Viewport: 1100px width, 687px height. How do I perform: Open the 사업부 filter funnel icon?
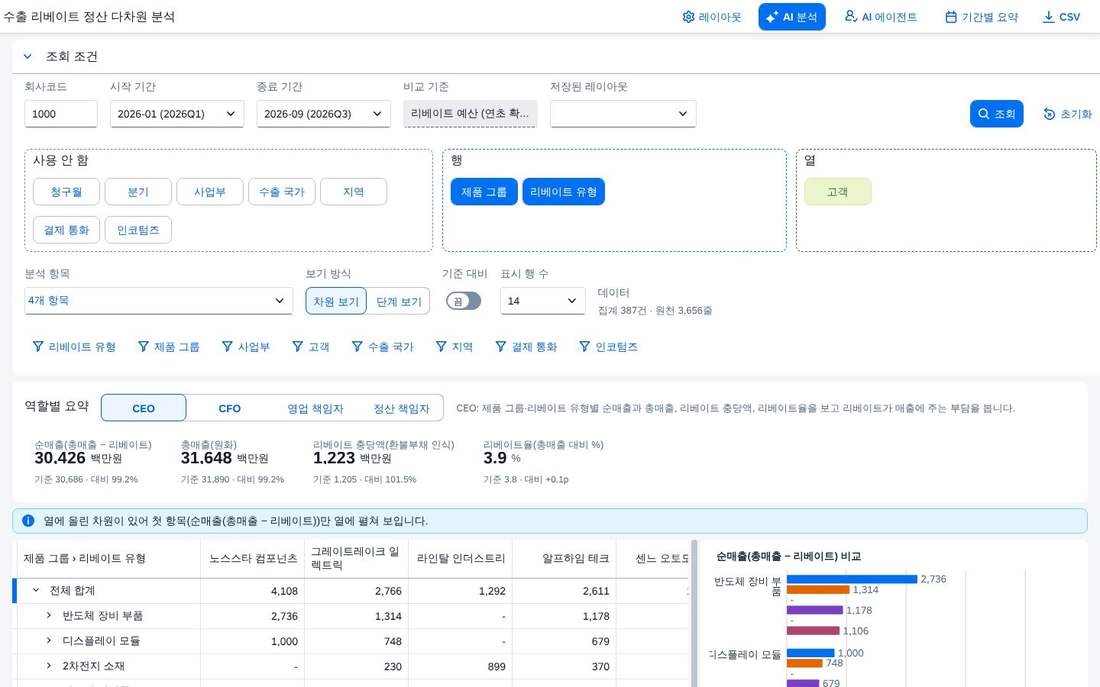[227, 347]
